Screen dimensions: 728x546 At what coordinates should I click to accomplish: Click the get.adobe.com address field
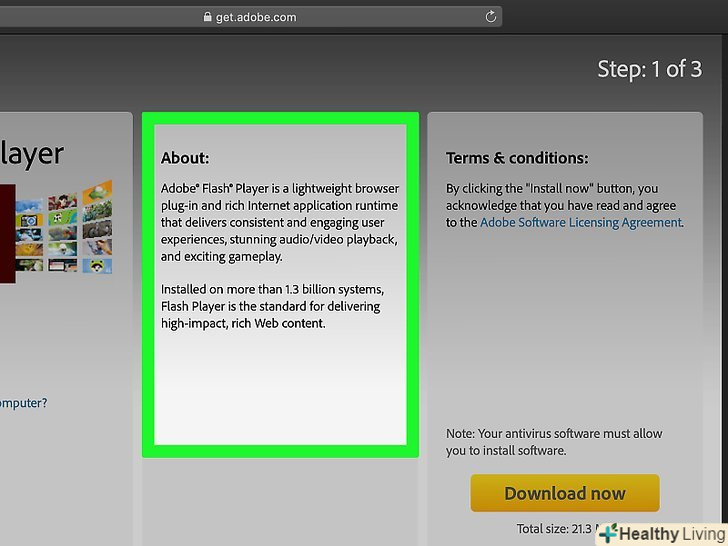[251, 17]
